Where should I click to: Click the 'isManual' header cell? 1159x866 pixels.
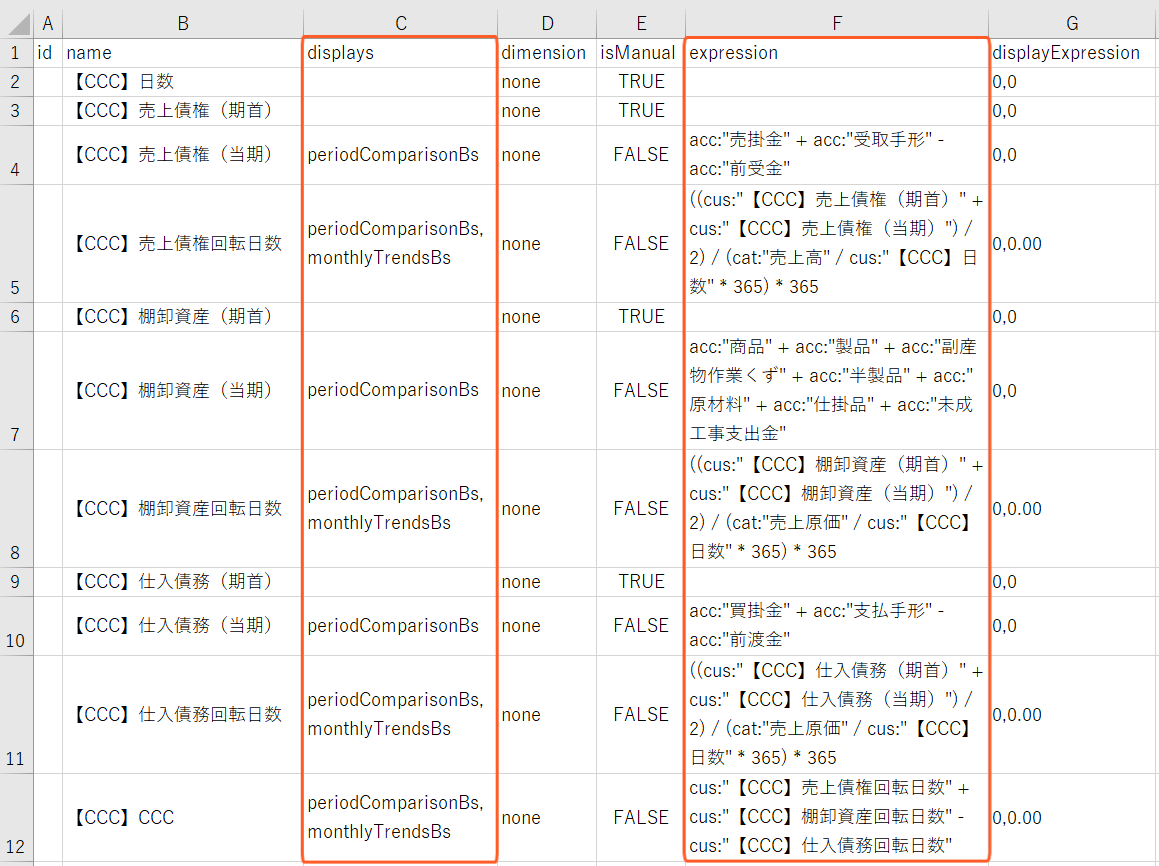point(641,52)
